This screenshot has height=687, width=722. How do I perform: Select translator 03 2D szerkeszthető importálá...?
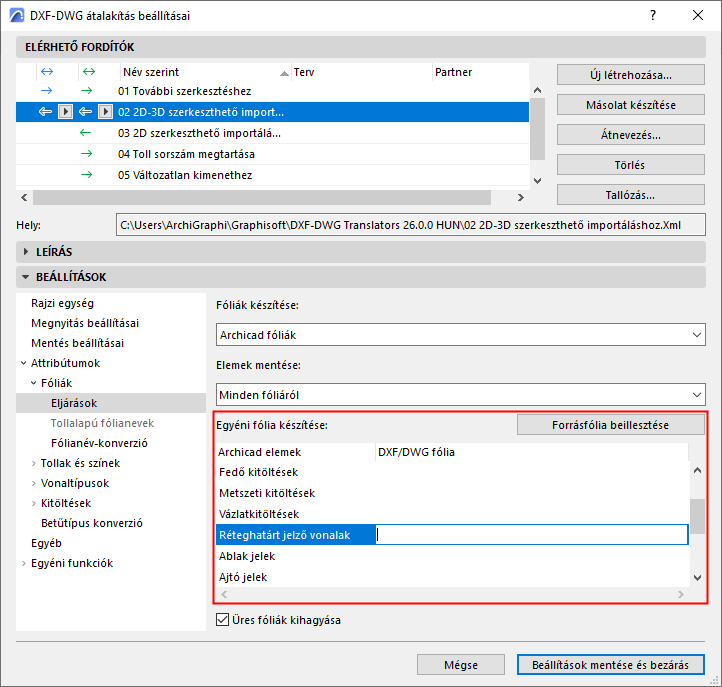272,133
